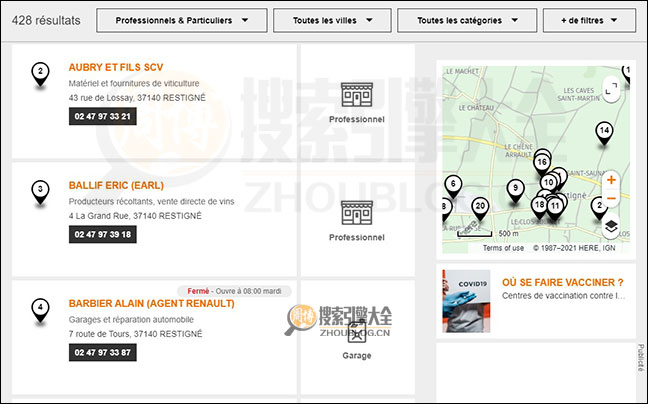
Task: Open the COVID19 vaccination thumbnail
Action: [x=466, y=301]
